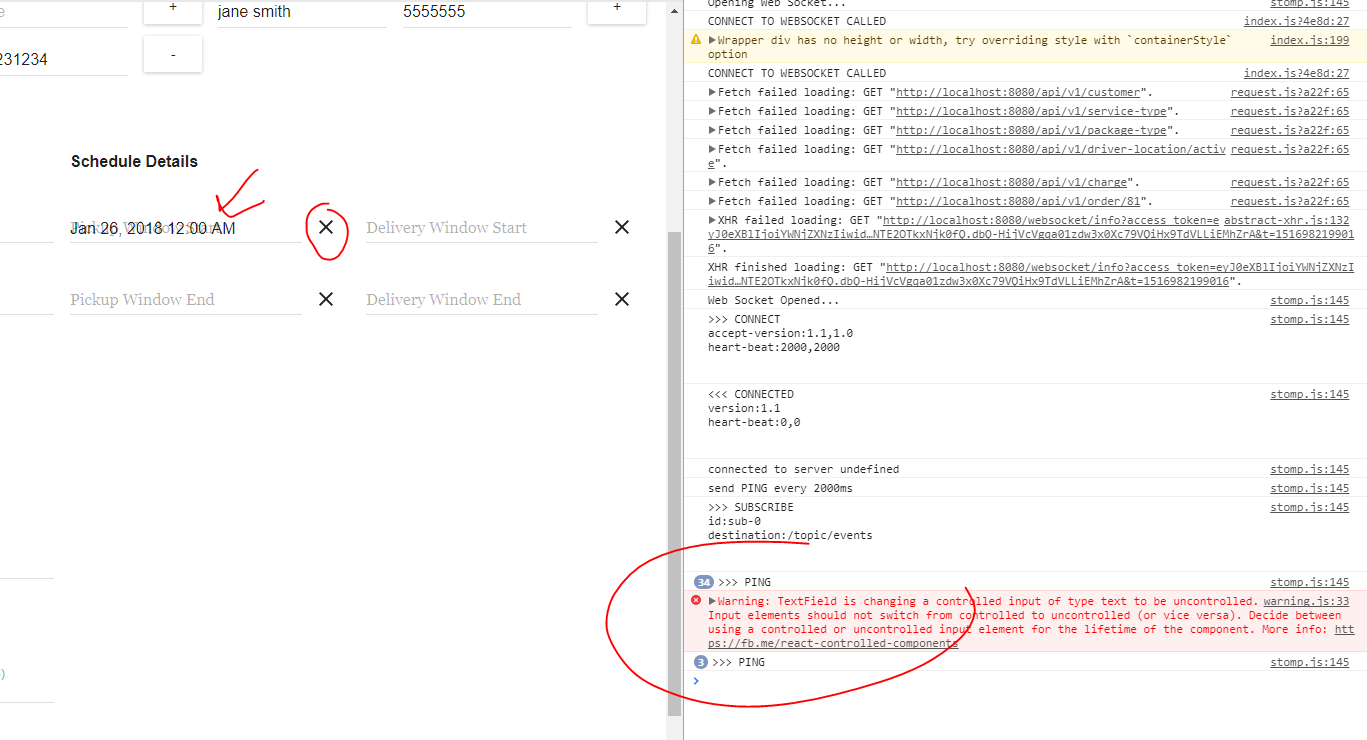This screenshot has width=1367, height=740.
Task: Open request.js link on the customer fetch row
Action: pyautogui.click(x=1290, y=92)
